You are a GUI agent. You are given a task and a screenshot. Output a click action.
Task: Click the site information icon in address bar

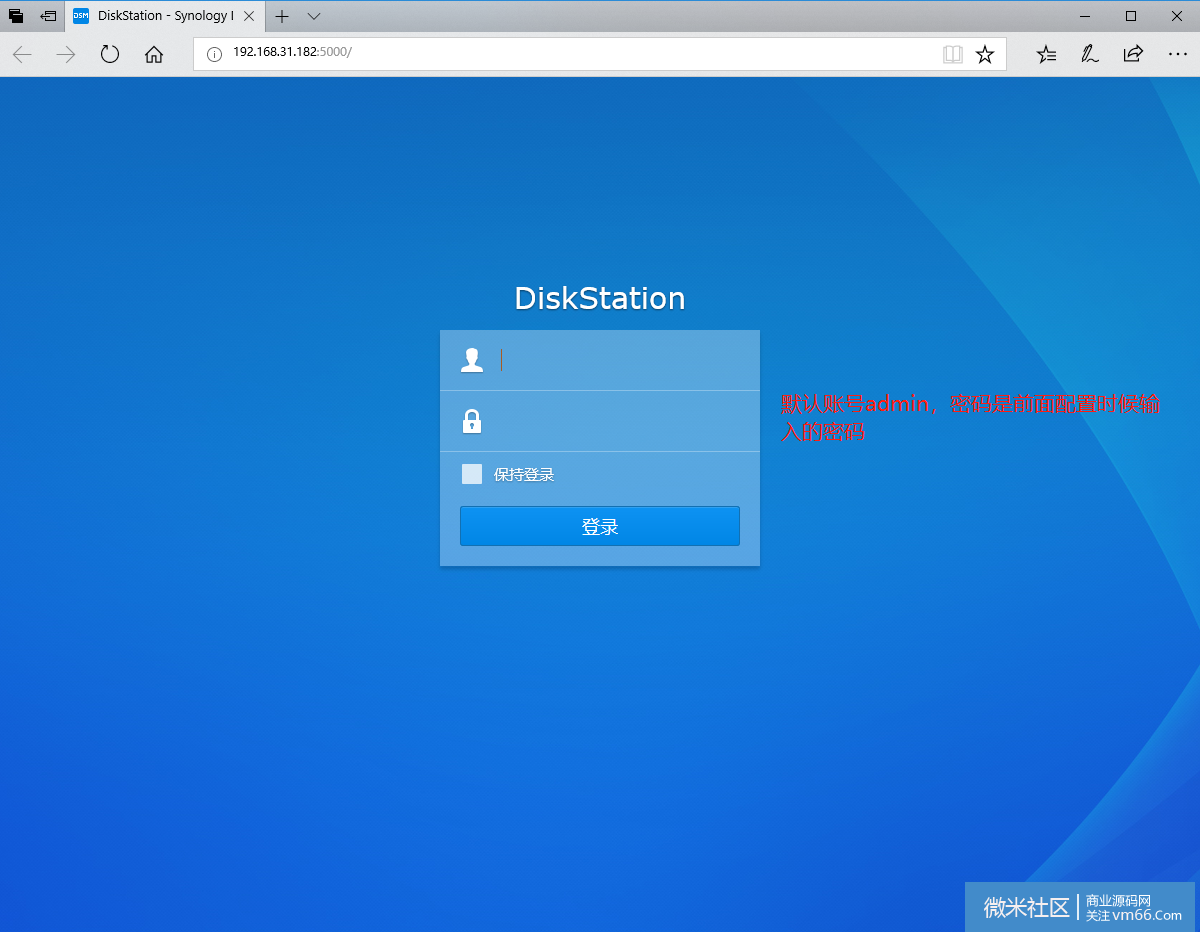click(x=214, y=54)
